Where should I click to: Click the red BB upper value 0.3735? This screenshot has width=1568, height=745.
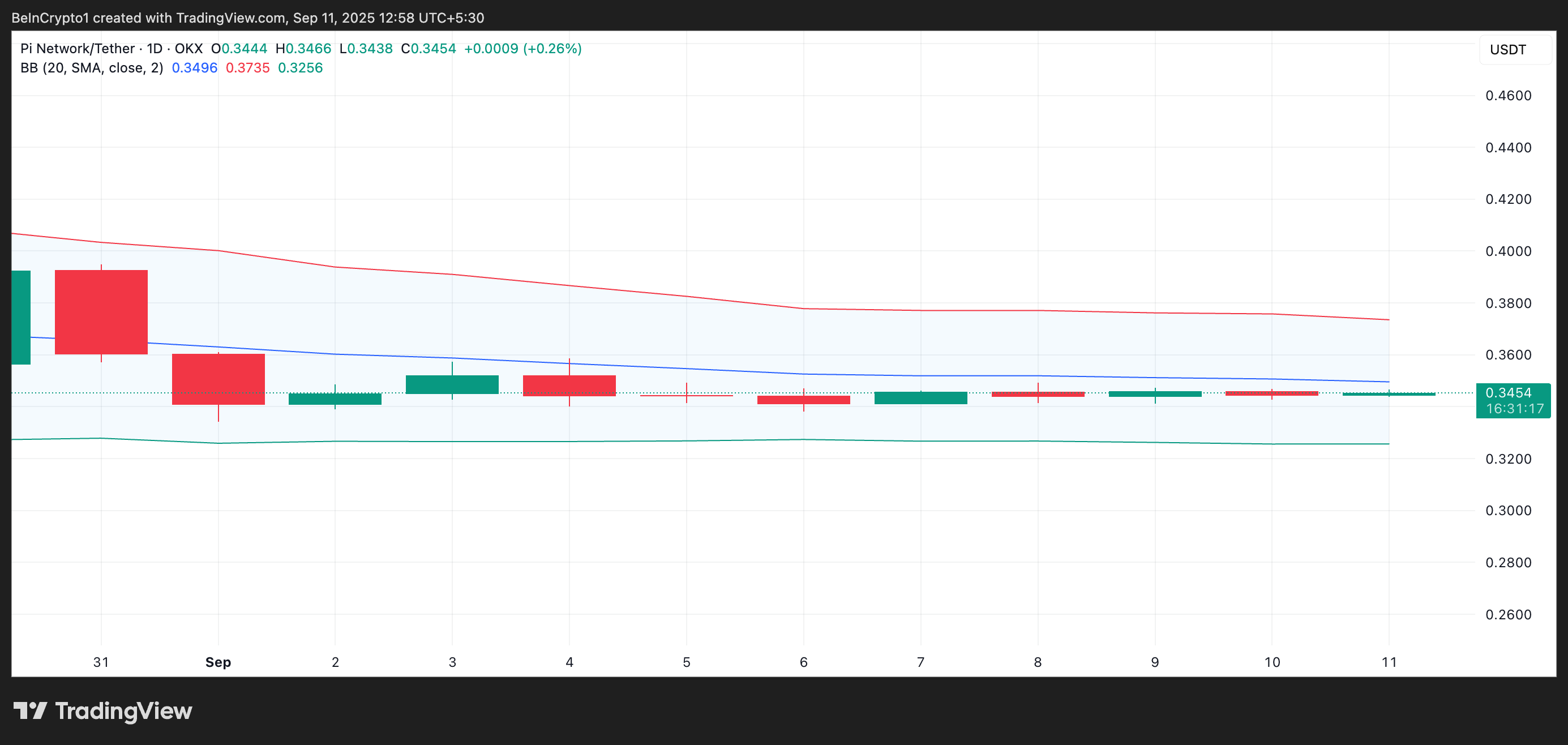tap(247, 67)
